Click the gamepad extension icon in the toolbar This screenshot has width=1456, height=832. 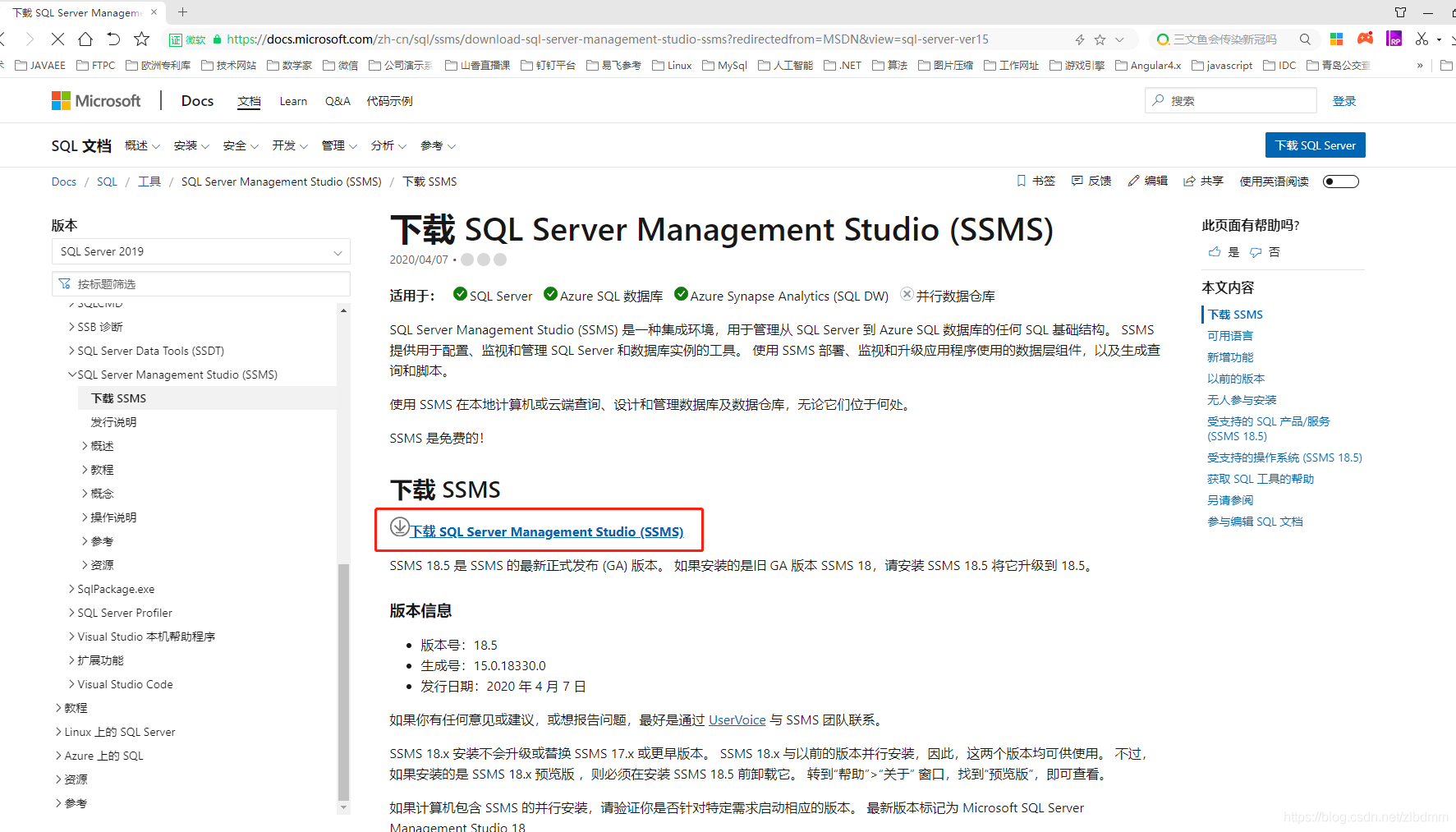pyautogui.click(x=1366, y=39)
